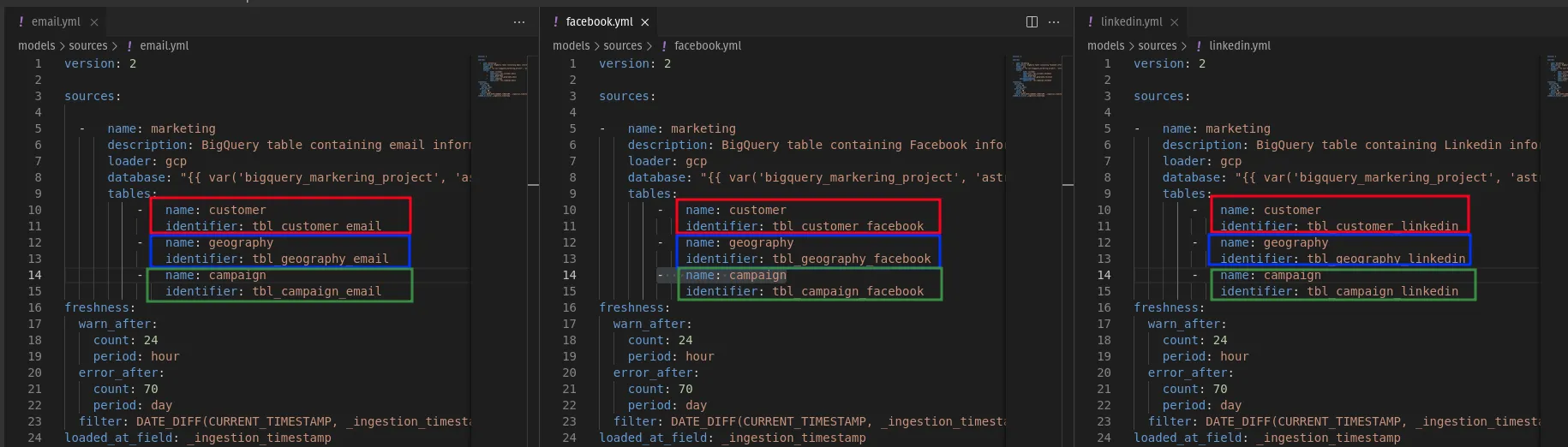Close the email.yml tab
1568x447 pixels.
click(94, 22)
